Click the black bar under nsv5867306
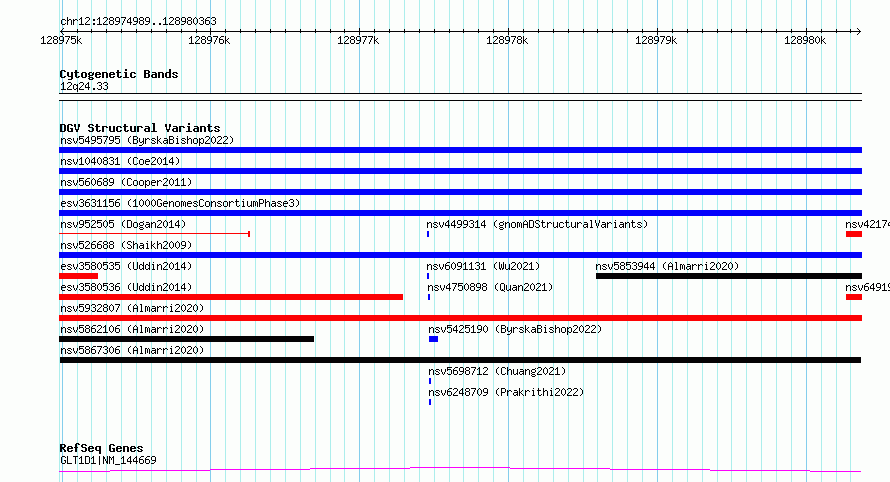 pyautogui.click(x=460, y=360)
